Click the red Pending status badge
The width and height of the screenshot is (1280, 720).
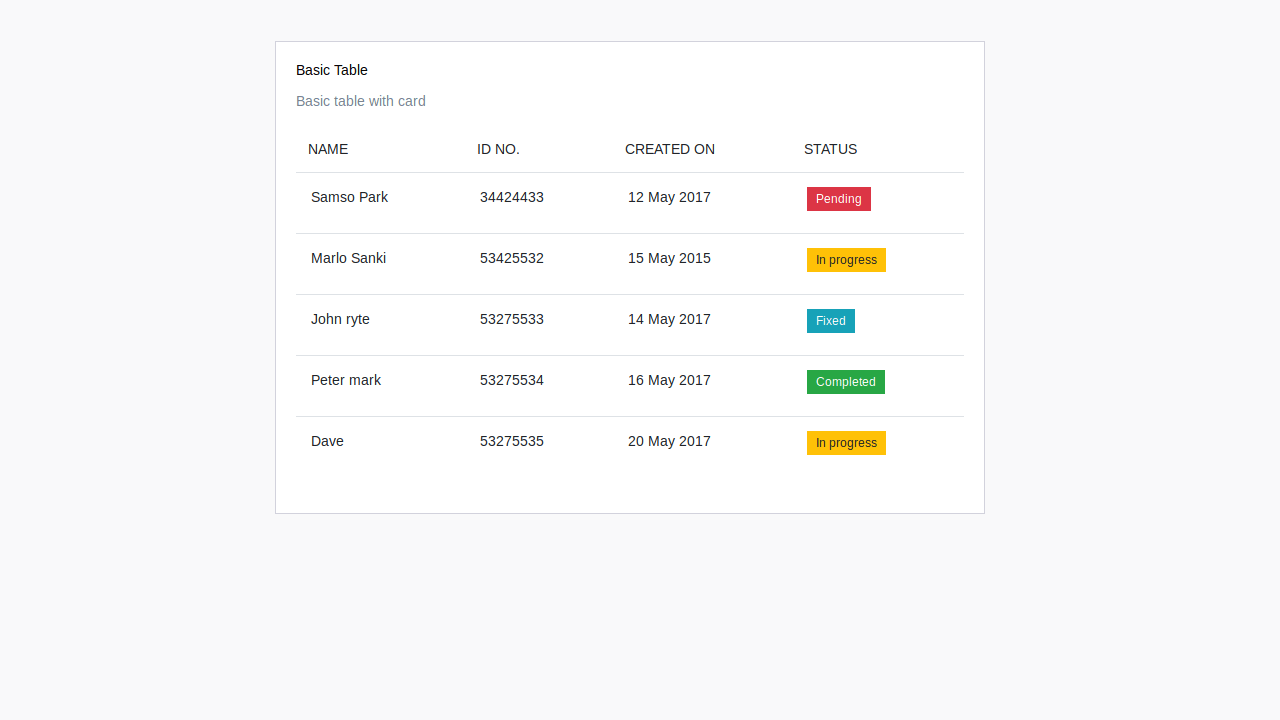click(838, 199)
